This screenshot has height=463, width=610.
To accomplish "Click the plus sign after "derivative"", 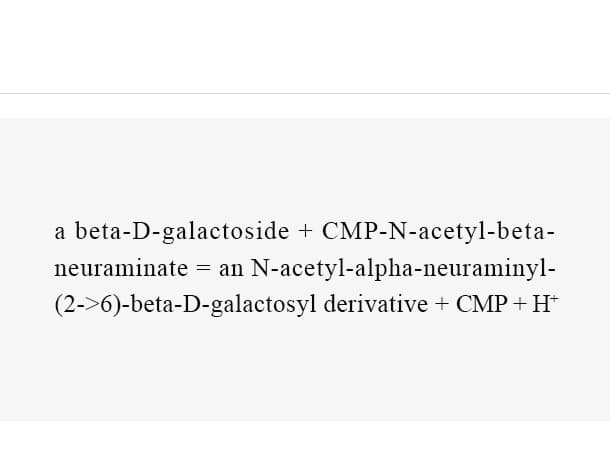I will (x=442, y=304).
